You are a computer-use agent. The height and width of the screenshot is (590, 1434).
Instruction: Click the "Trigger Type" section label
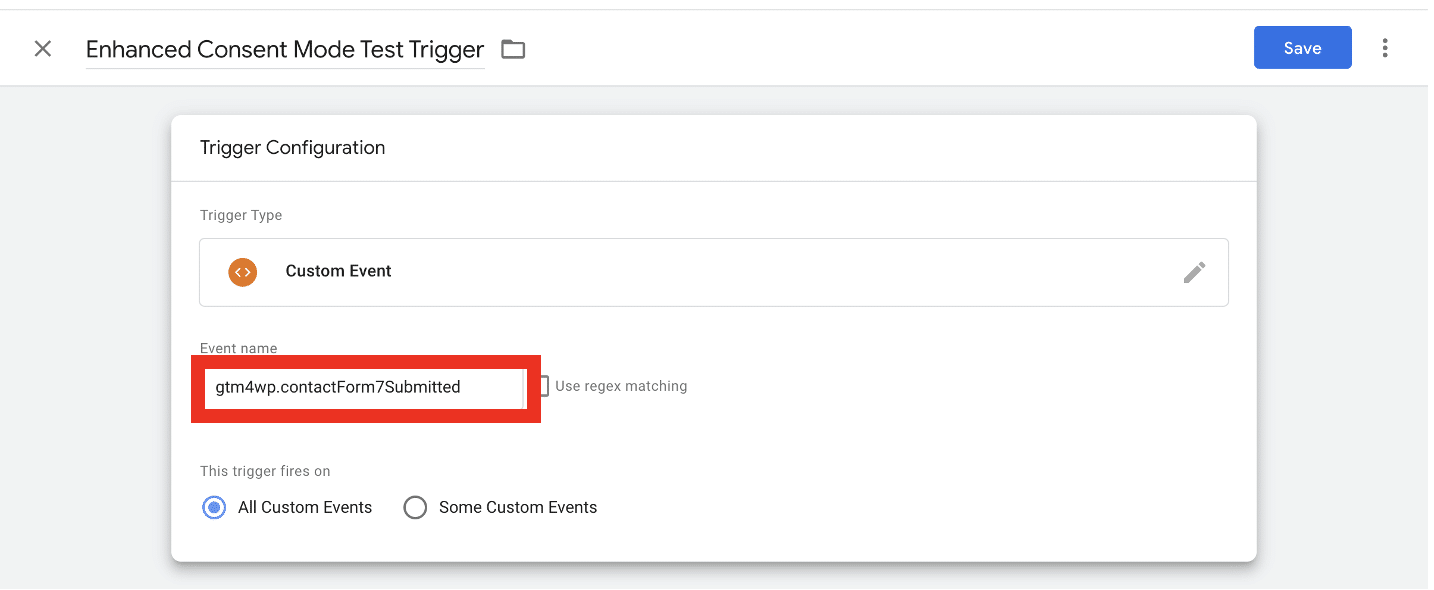click(241, 215)
